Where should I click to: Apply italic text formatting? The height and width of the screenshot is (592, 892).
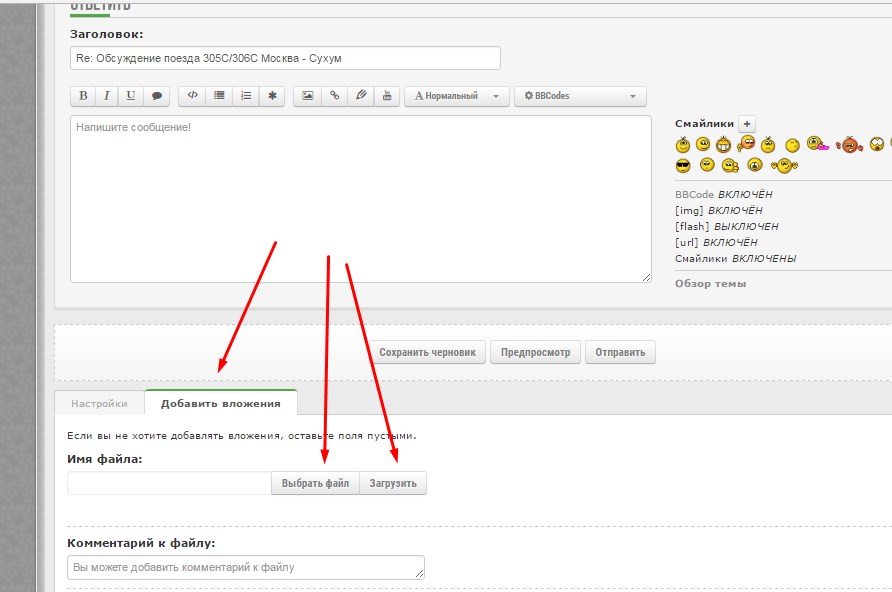tap(107, 96)
